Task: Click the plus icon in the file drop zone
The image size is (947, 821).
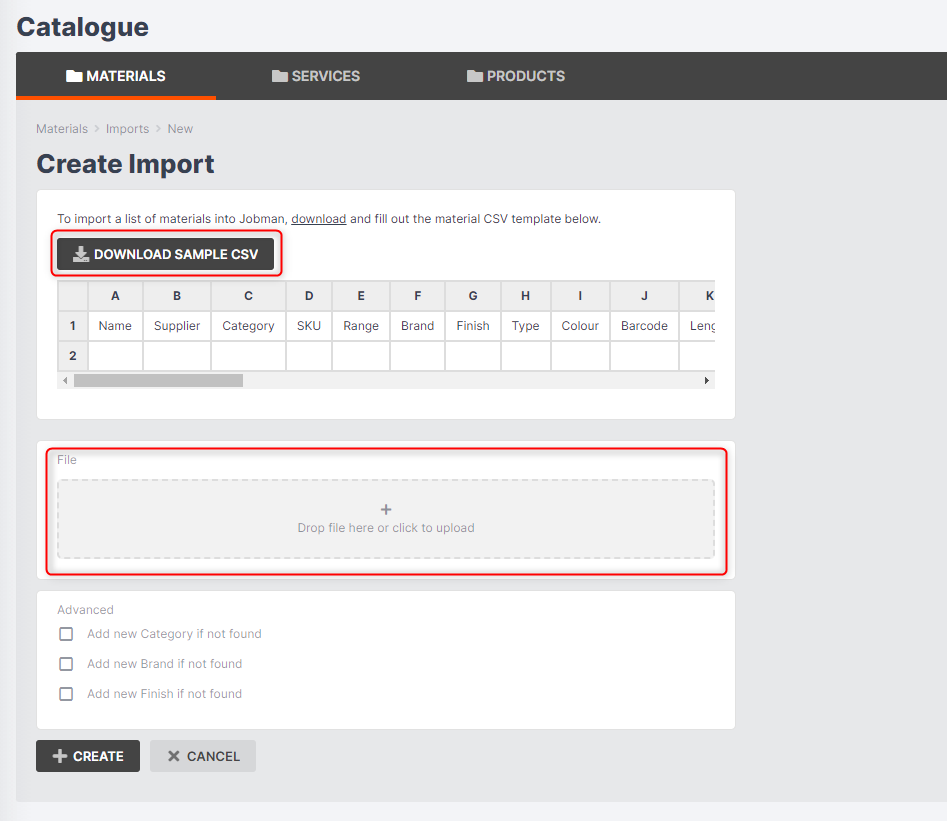Action: point(386,509)
